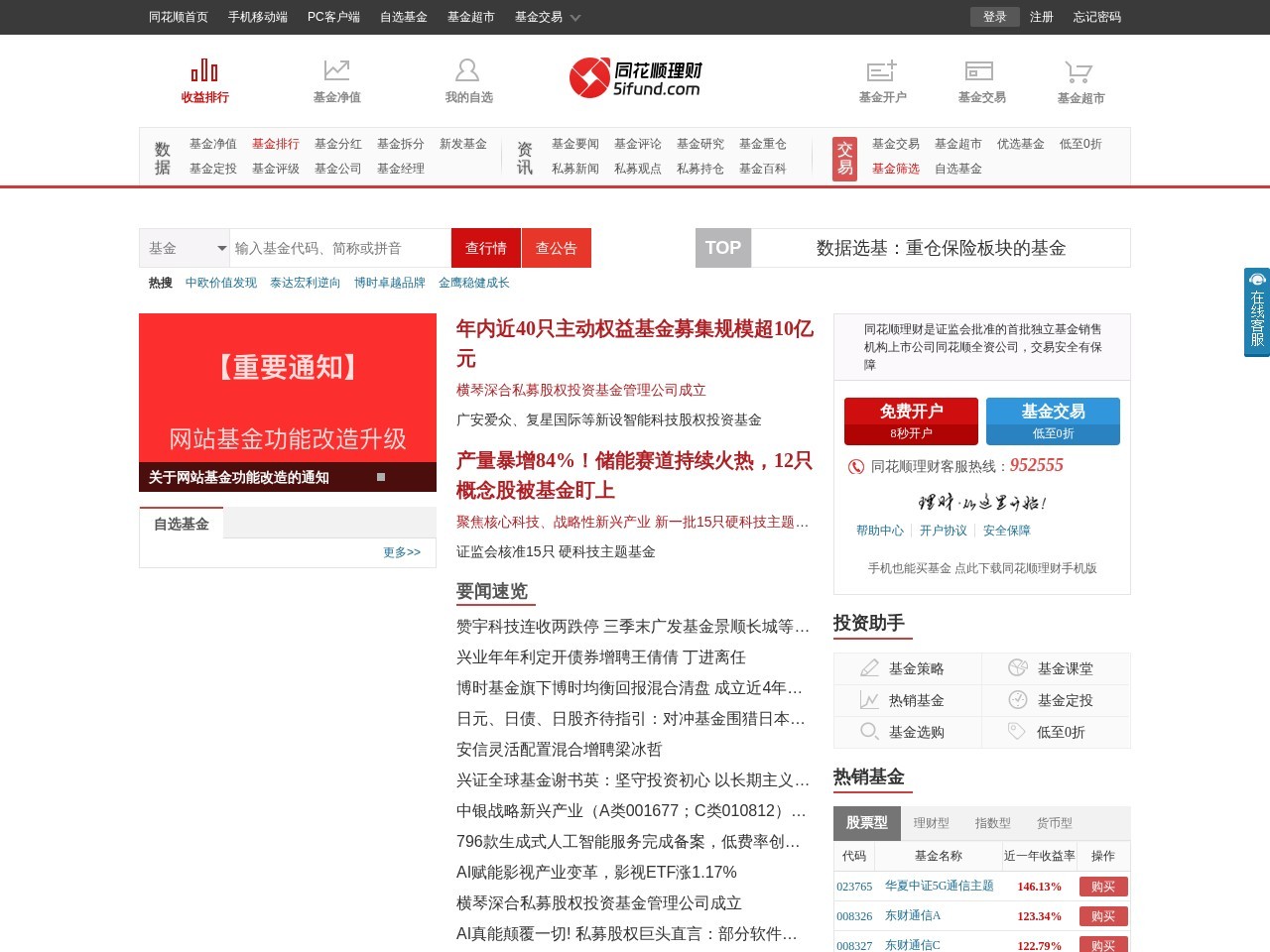Click the fund search input field
The width and height of the screenshot is (1270, 952).
[x=337, y=248]
